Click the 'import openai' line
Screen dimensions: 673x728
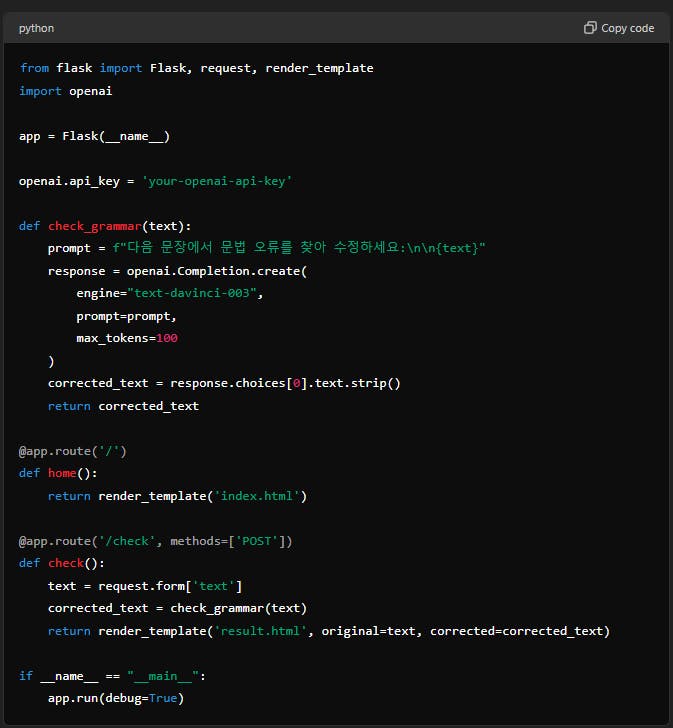coord(65,91)
